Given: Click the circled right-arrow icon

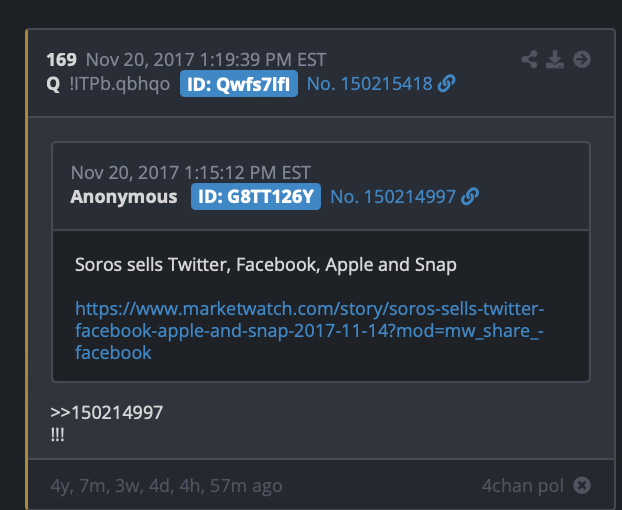Looking at the screenshot, I should click(582, 60).
